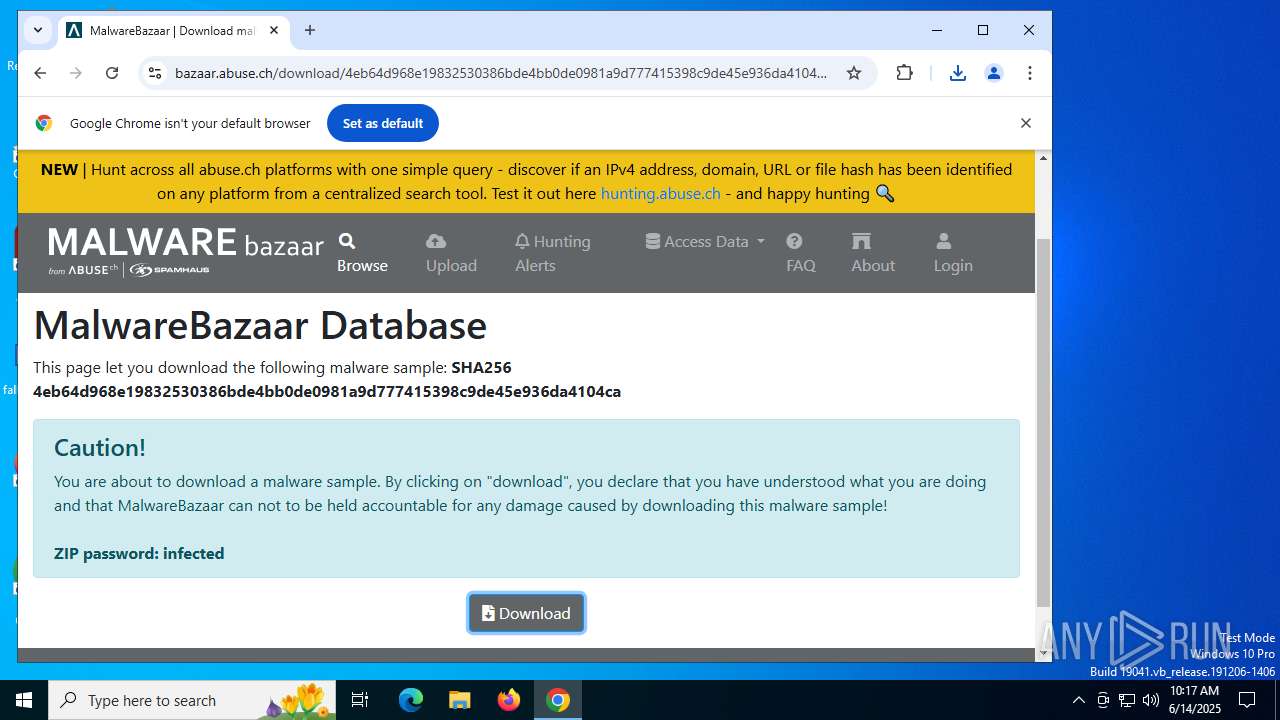Close the MalwareBazaar tab

click(274, 31)
